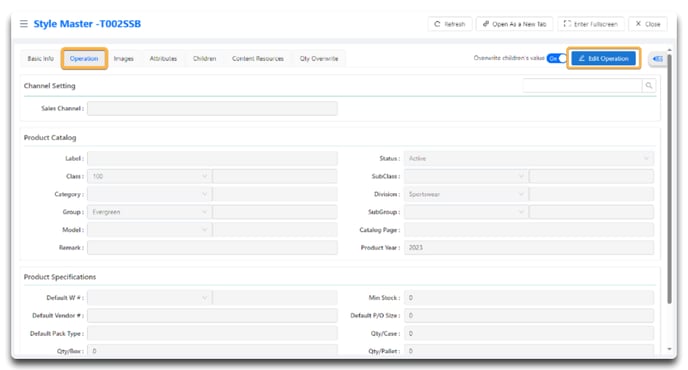Open the Group dropdown showing Evergreen
Viewport: 688px width, 370px height.
(149, 212)
